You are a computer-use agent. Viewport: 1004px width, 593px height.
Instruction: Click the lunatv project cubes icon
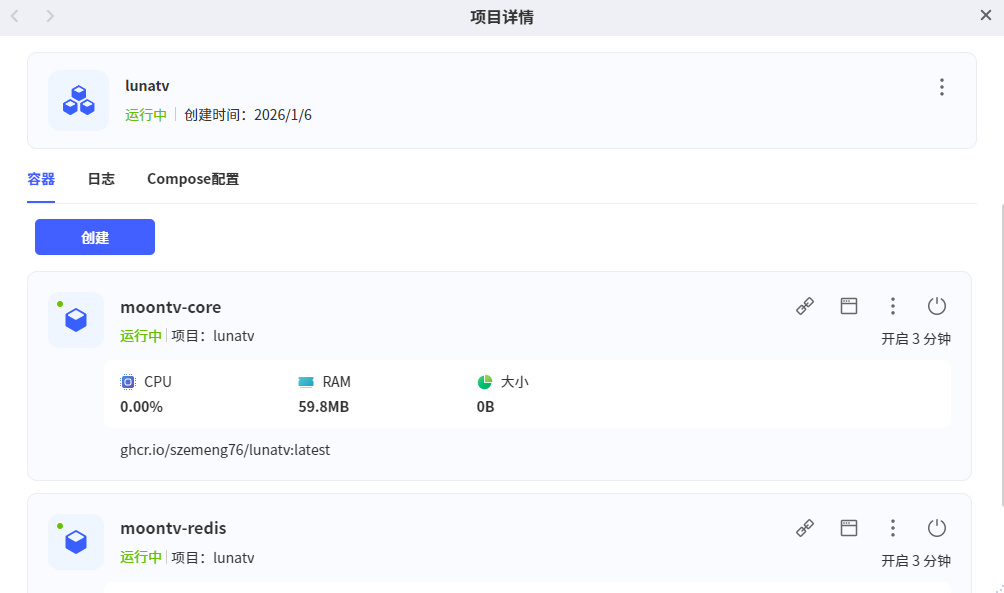78,100
